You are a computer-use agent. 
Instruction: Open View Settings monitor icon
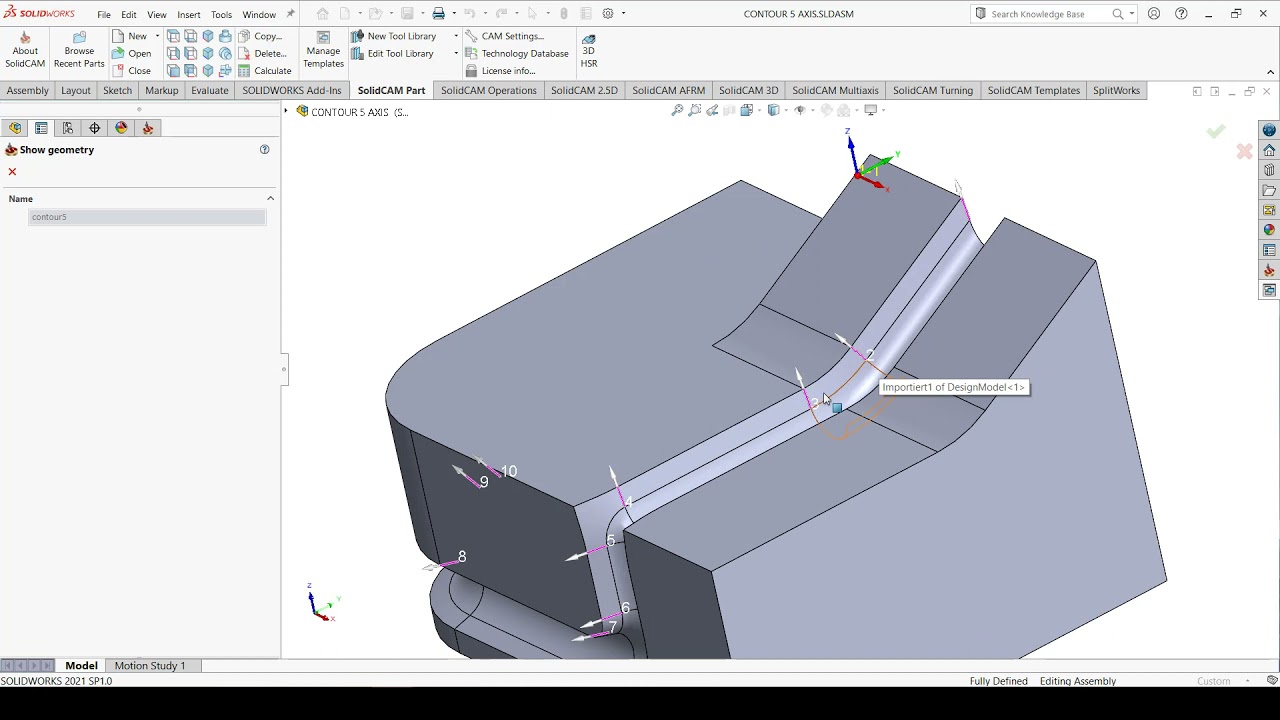(x=871, y=111)
